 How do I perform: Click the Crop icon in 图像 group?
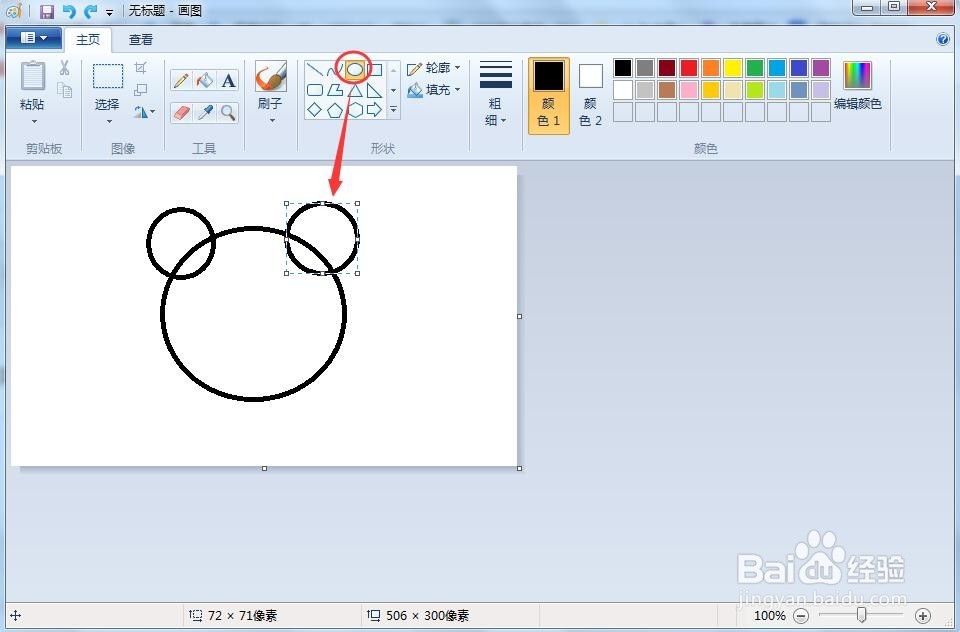pyautogui.click(x=141, y=67)
